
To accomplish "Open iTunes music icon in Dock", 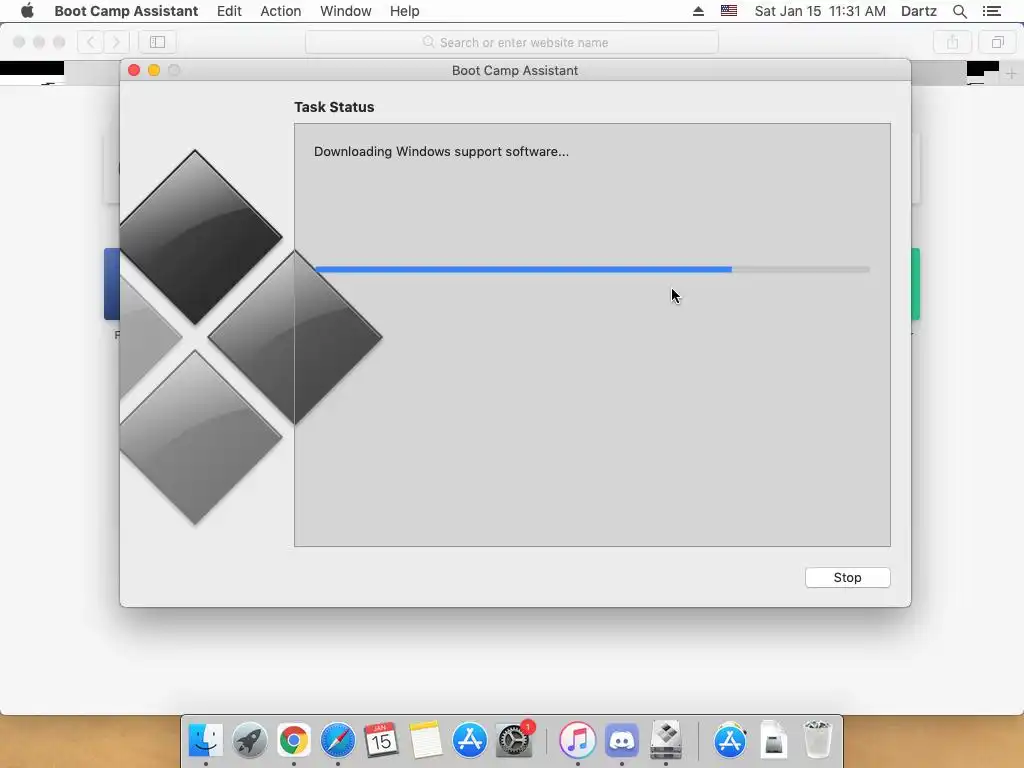I will pyautogui.click(x=577, y=740).
